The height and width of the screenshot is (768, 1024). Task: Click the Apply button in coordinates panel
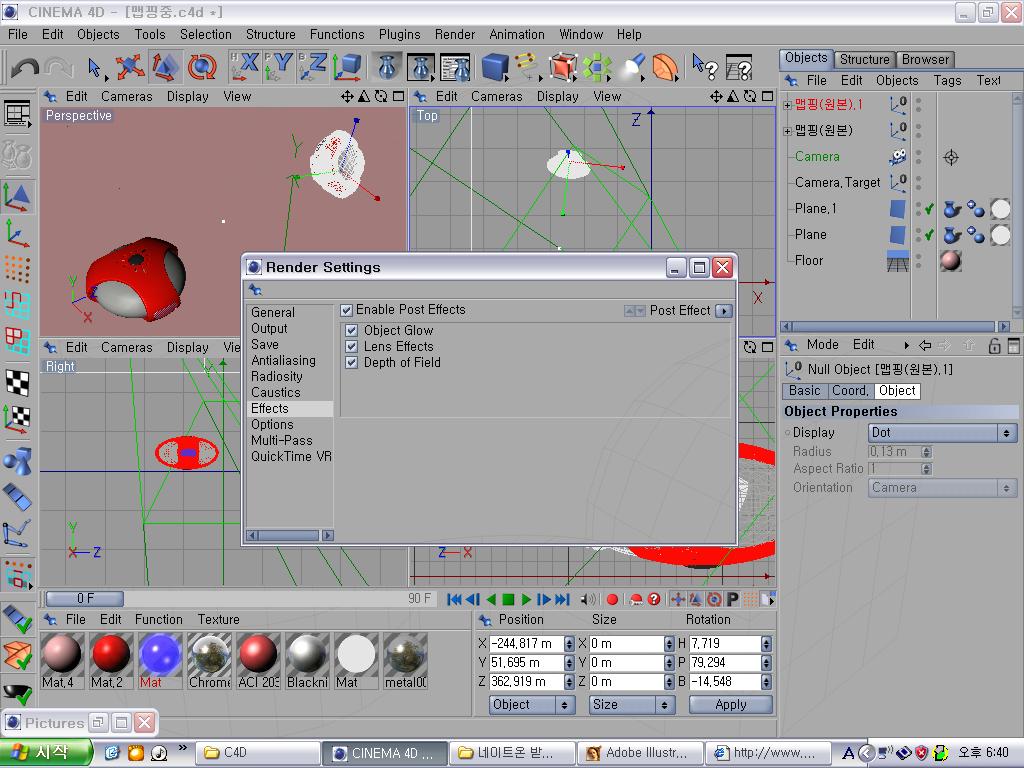731,705
